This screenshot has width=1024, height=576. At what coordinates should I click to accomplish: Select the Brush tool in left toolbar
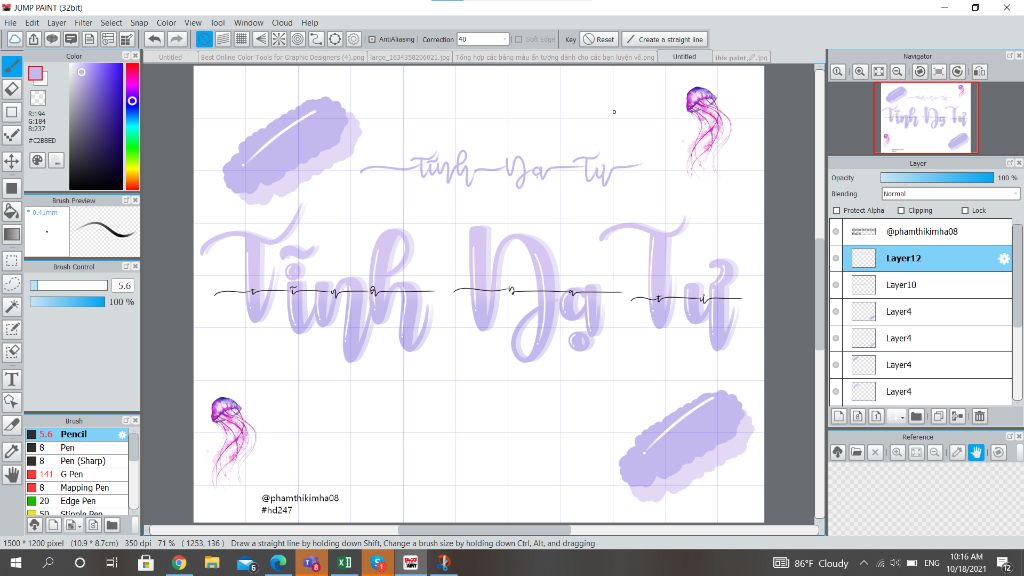click(12, 66)
